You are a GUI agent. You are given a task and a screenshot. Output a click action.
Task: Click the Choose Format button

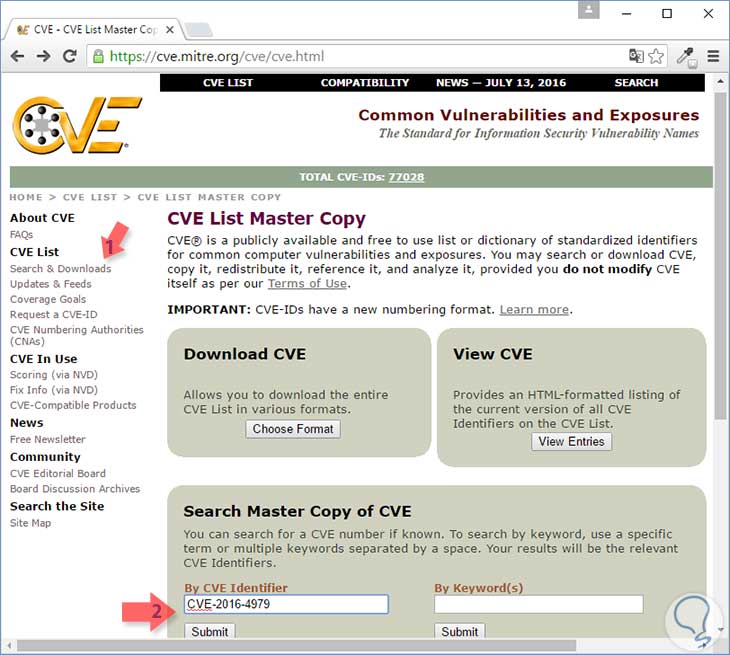(x=293, y=429)
